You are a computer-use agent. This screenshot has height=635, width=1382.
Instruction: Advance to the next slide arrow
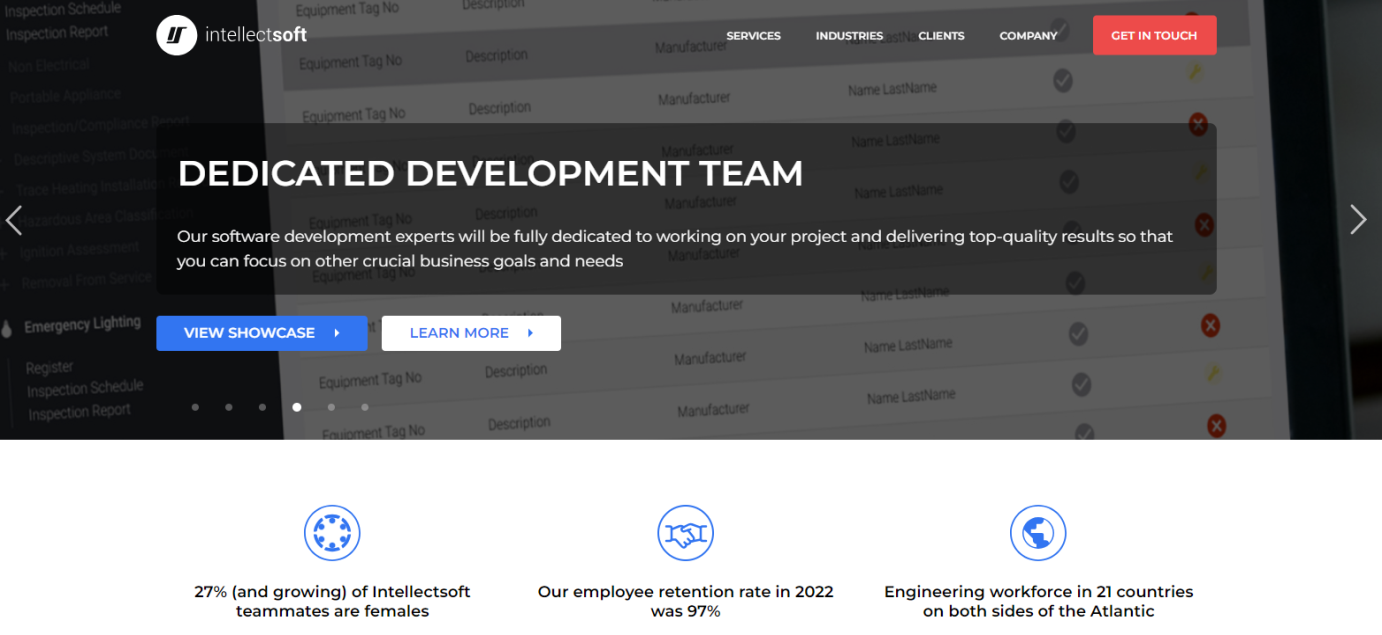[x=1357, y=220]
